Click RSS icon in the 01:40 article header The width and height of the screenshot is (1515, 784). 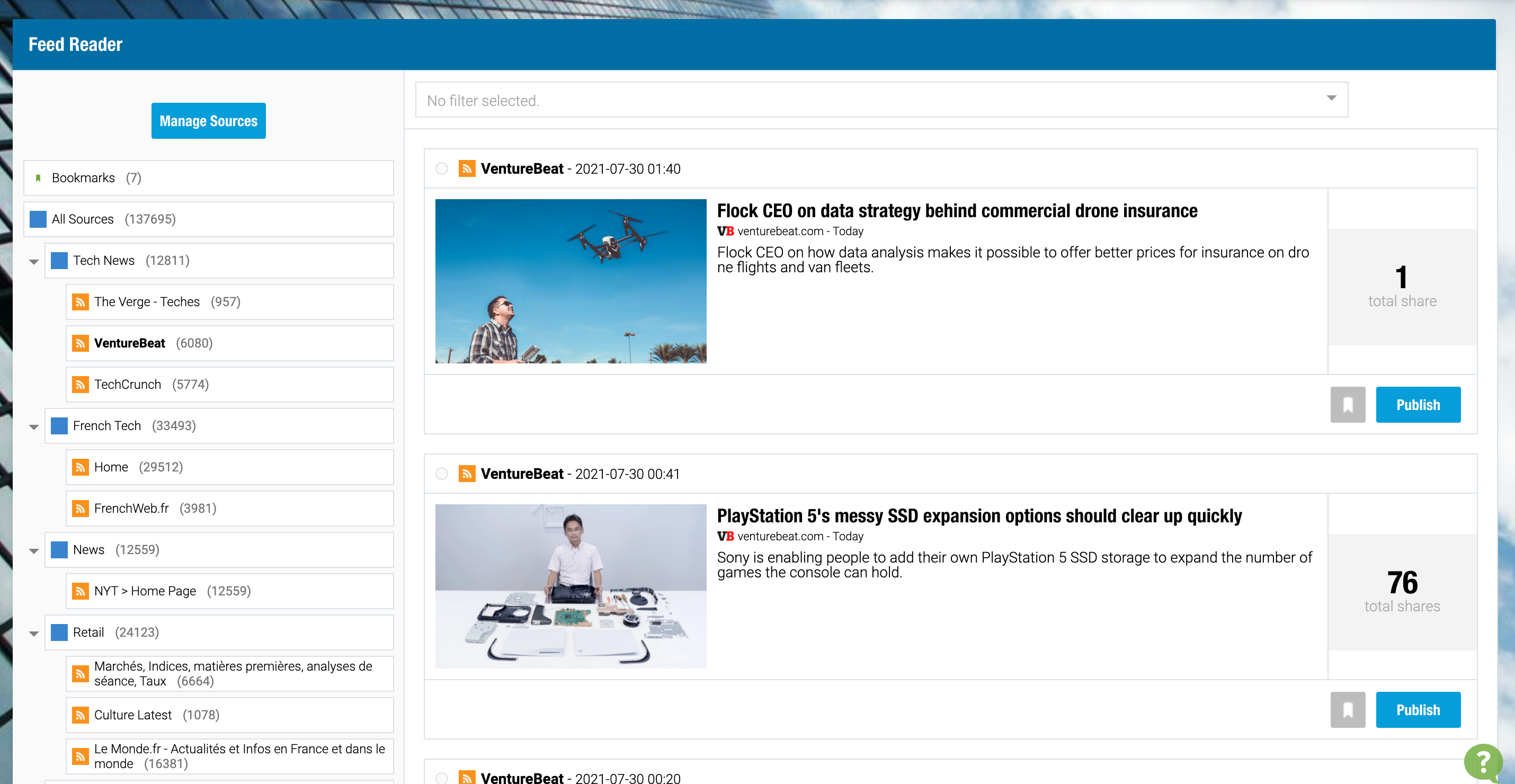(x=467, y=169)
